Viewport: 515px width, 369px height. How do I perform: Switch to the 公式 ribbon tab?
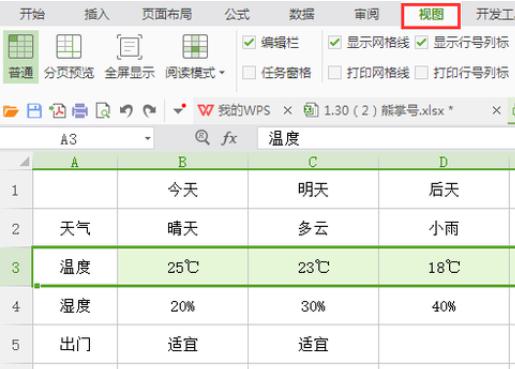coord(237,15)
